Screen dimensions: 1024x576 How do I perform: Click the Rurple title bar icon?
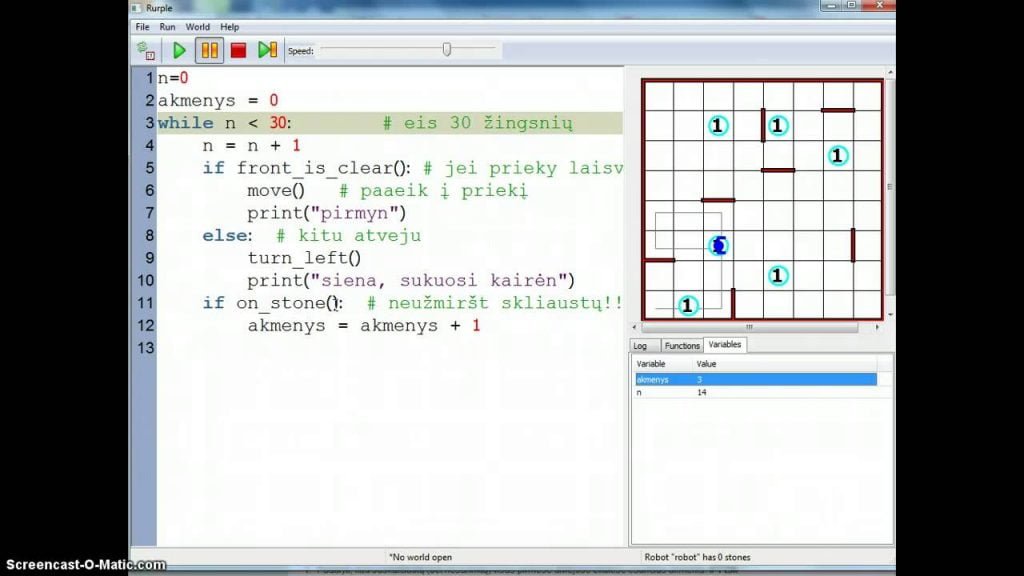tap(136, 8)
